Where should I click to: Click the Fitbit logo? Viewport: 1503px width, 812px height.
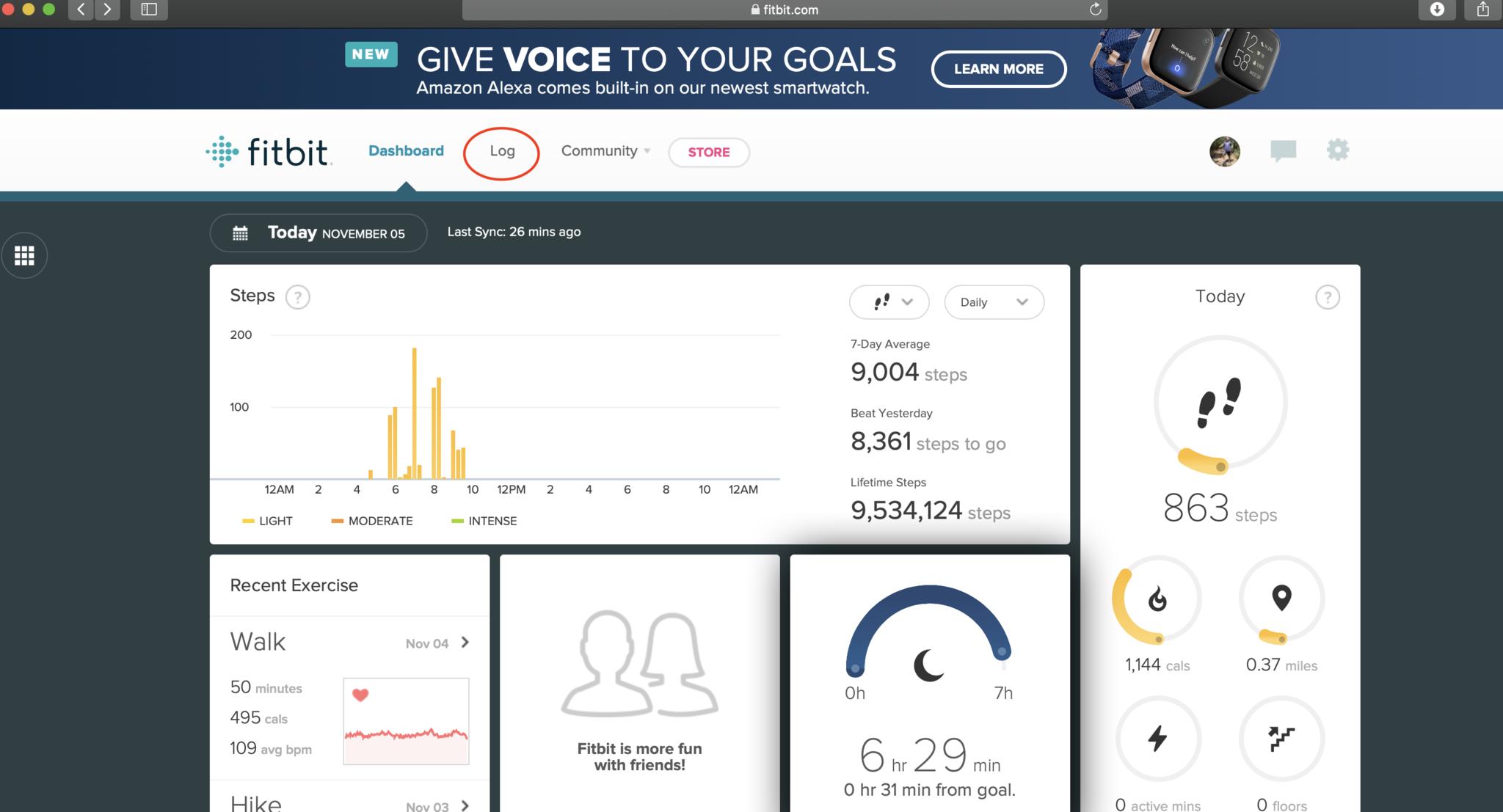[269, 152]
